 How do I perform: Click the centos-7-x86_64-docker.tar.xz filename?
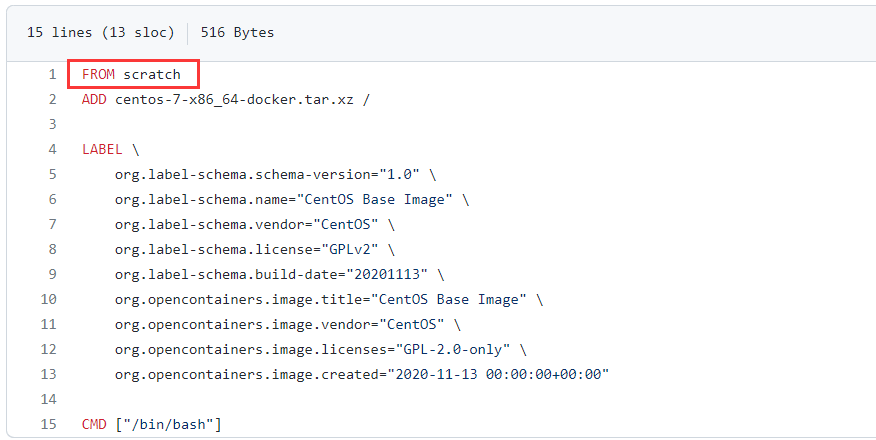(233, 99)
